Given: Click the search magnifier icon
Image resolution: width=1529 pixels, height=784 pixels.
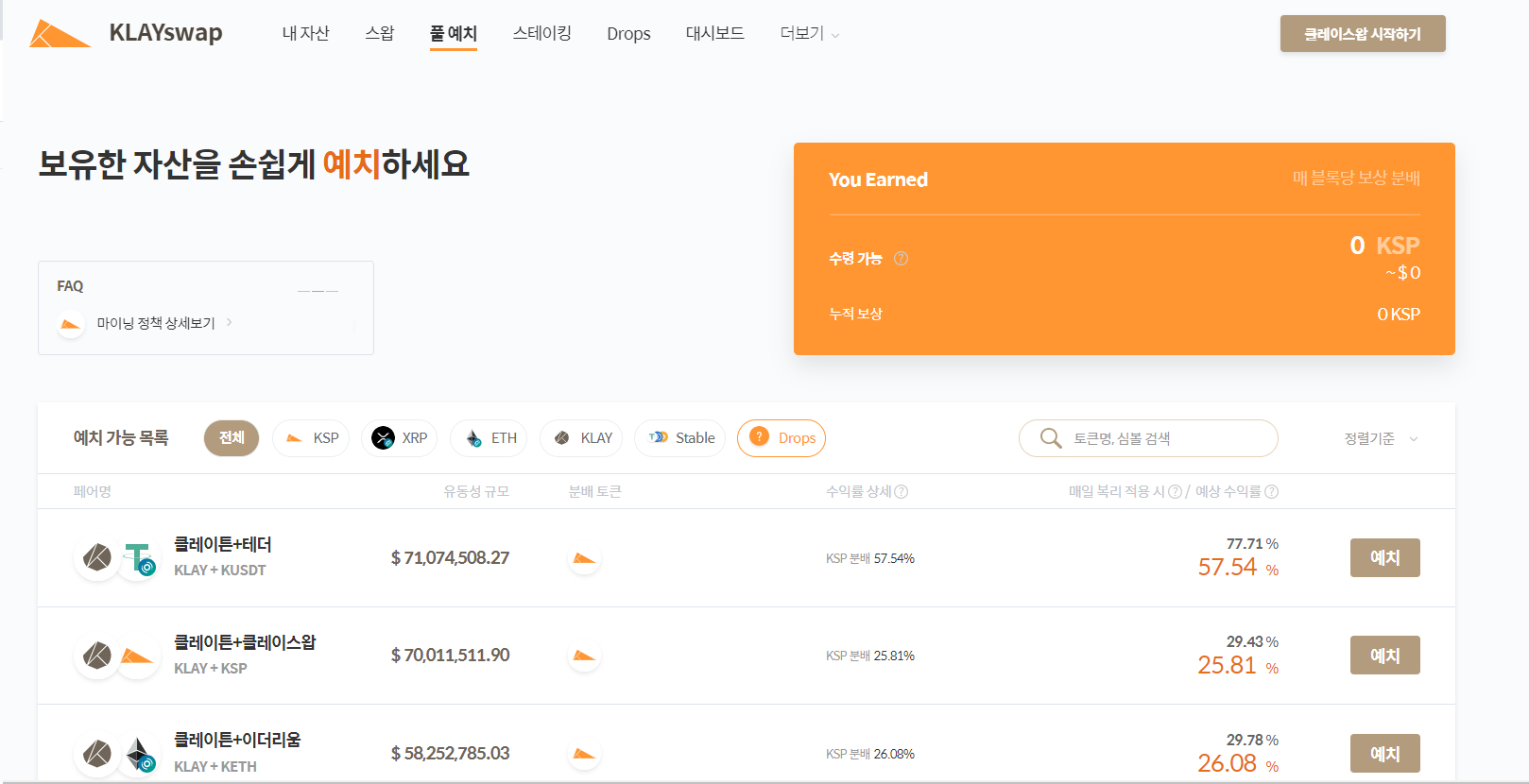Looking at the screenshot, I should click(1051, 438).
